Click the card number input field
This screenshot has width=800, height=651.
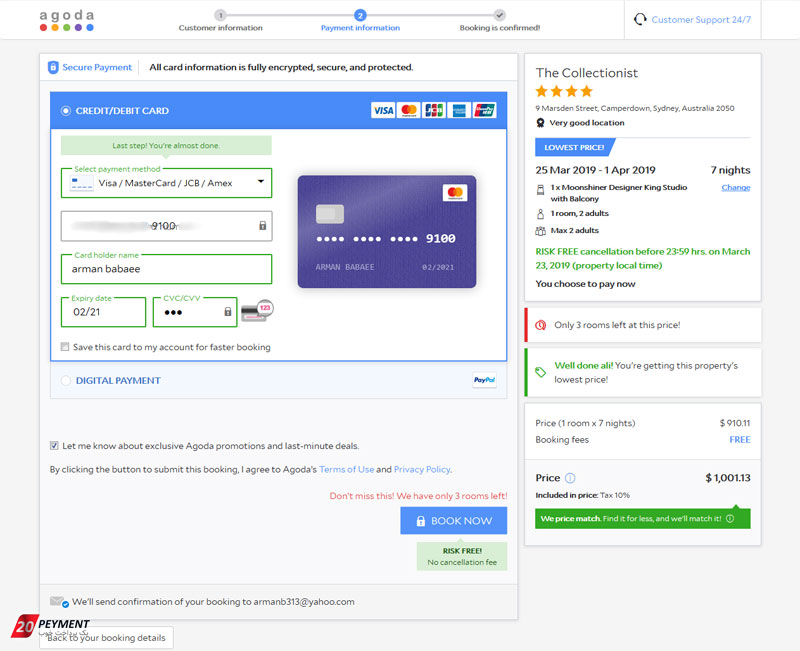(166, 226)
